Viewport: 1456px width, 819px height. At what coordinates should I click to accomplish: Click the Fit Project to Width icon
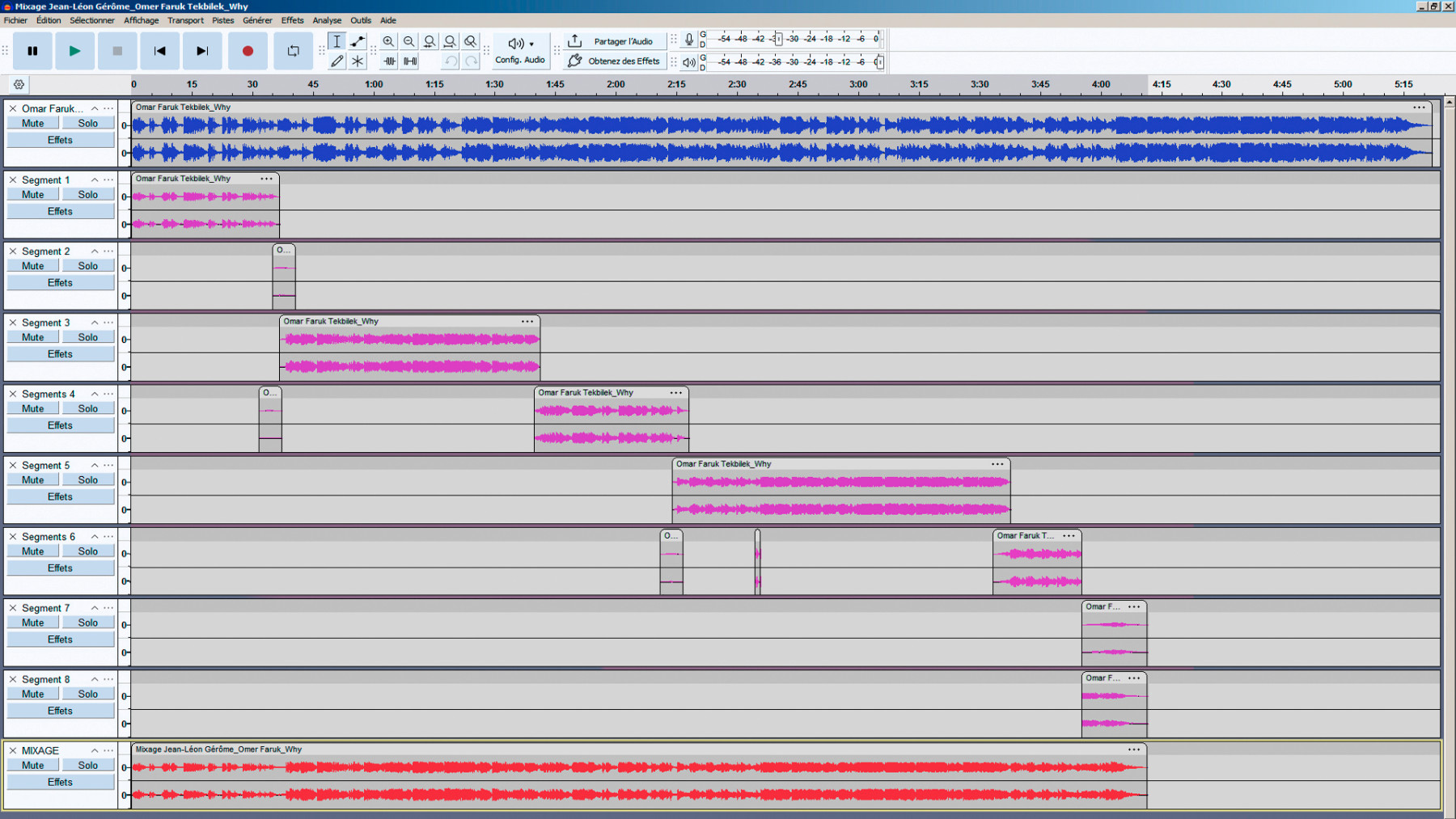450,41
